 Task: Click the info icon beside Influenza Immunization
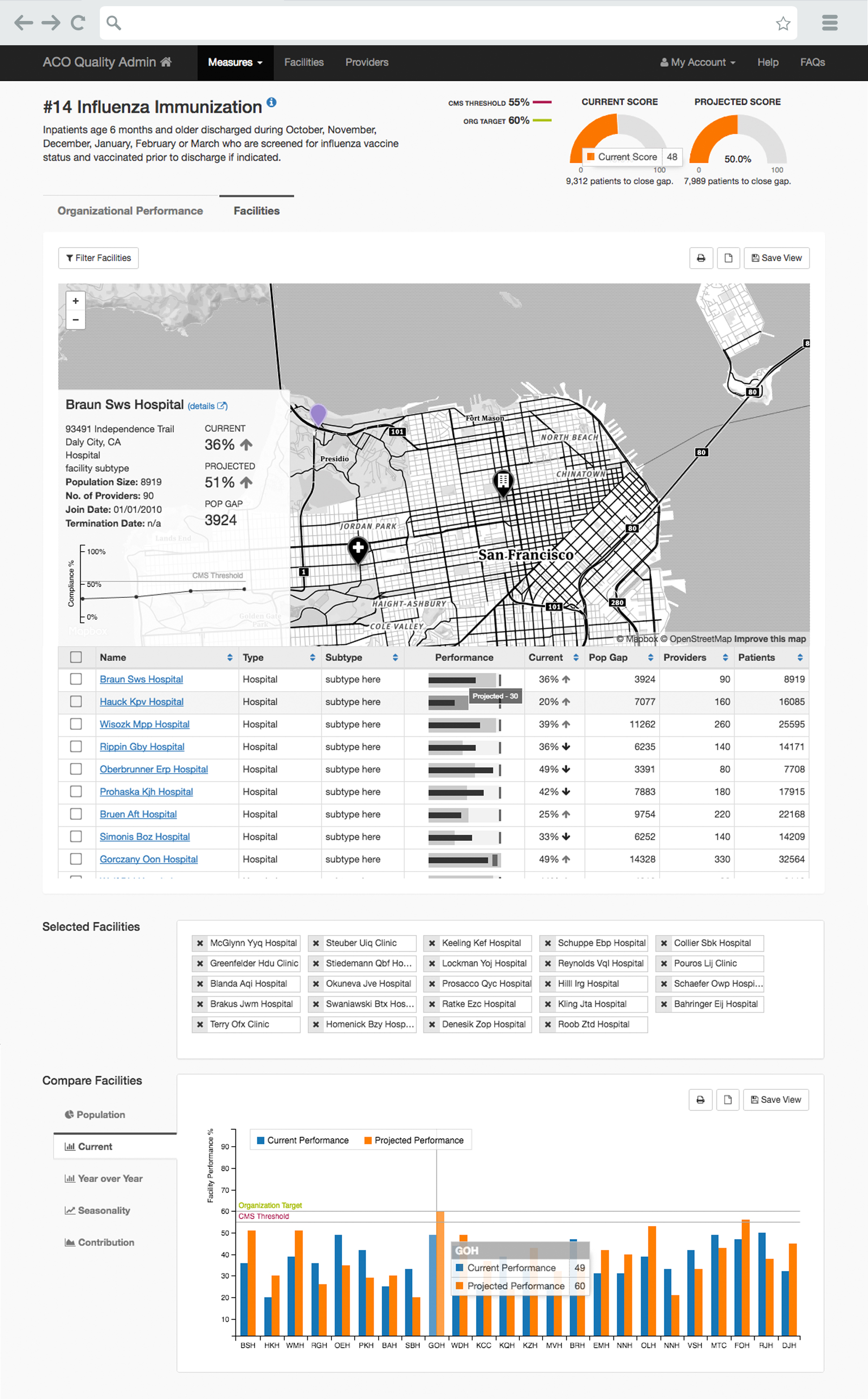(x=271, y=102)
